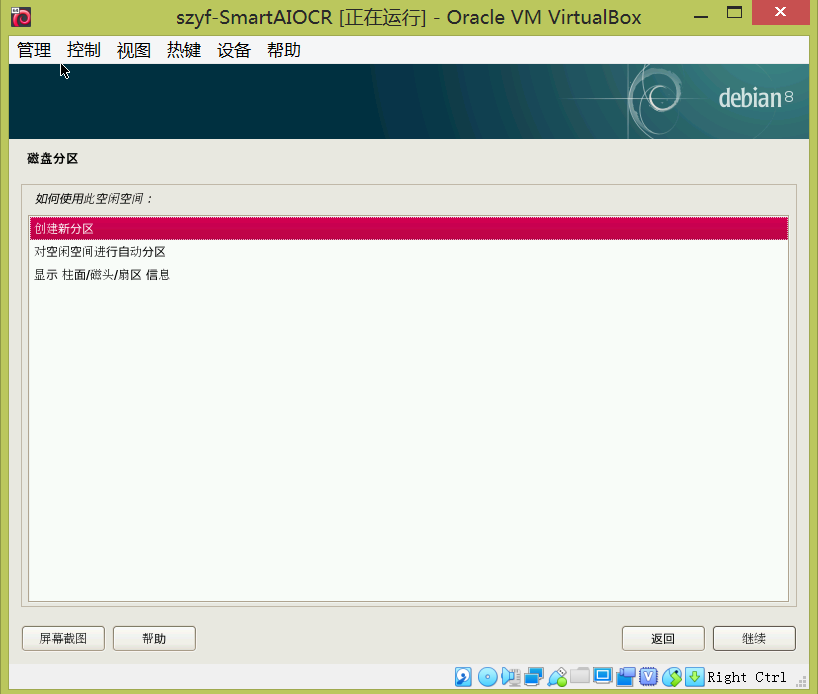Viewport: 818px width, 694px height.
Task: Minimize the VirtualBox window
Action: pos(701,16)
